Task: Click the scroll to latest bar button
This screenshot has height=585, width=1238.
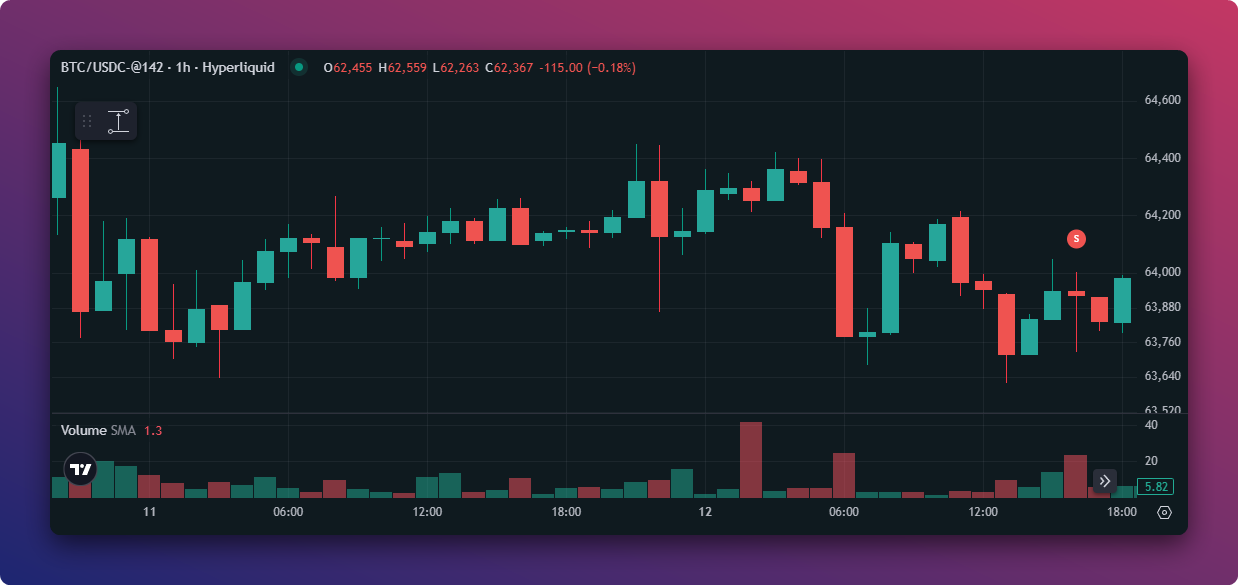Action: tap(1104, 481)
